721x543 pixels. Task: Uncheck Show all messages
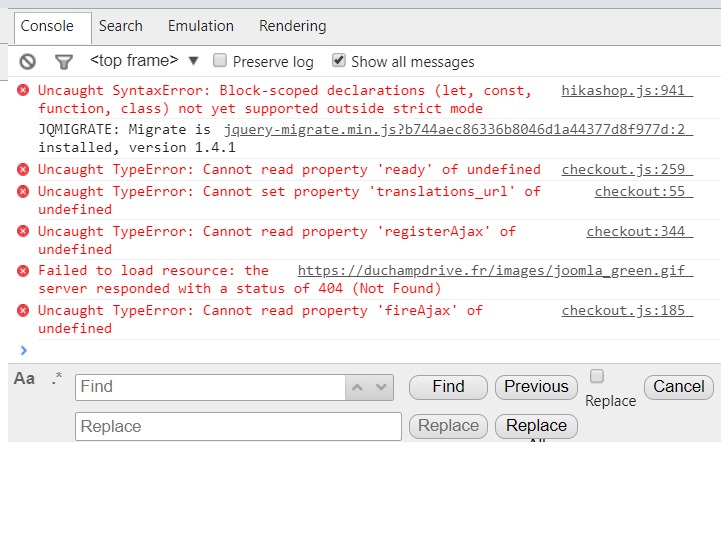339,60
